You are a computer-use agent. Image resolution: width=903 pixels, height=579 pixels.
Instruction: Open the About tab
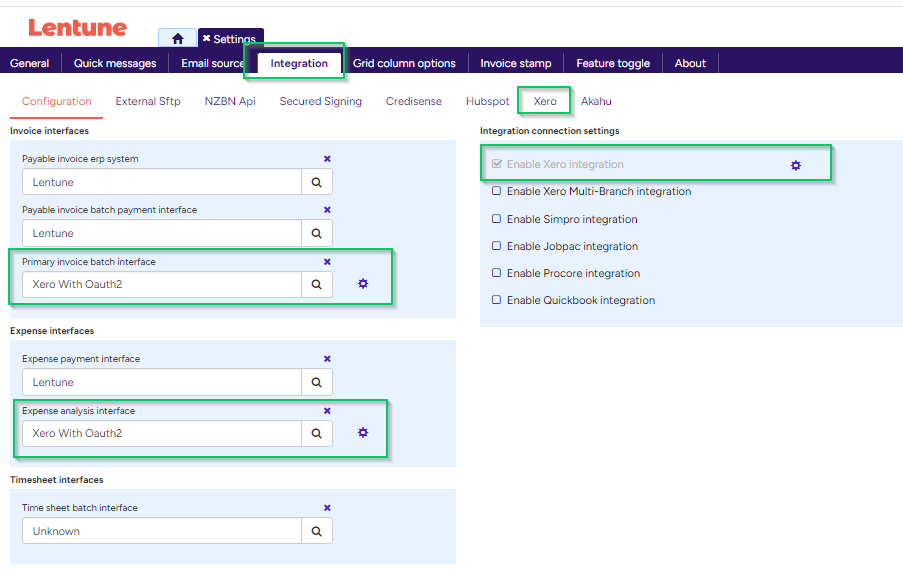(690, 63)
